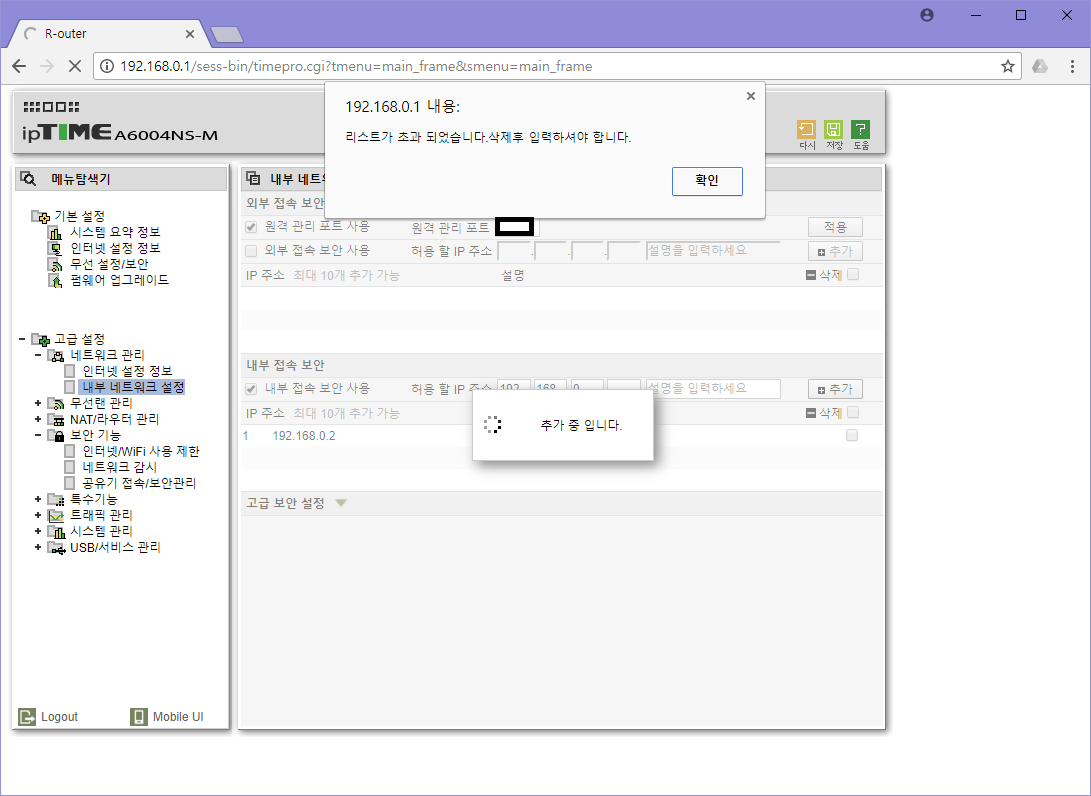Image resolution: width=1091 pixels, height=796 pixels.
Task: Tick select-all 삭제 checkbox under 내부 접속 보안
Action: coord(853,413)
